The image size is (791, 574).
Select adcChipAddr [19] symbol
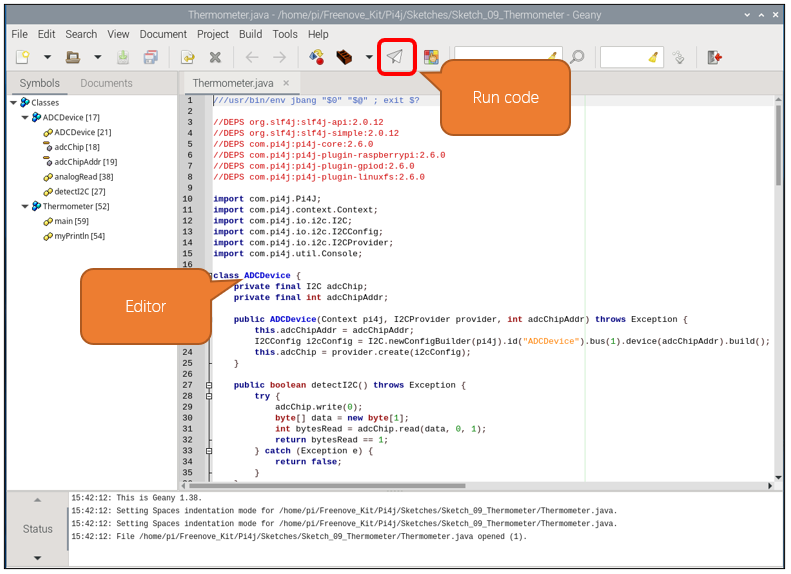pos(86,162)
